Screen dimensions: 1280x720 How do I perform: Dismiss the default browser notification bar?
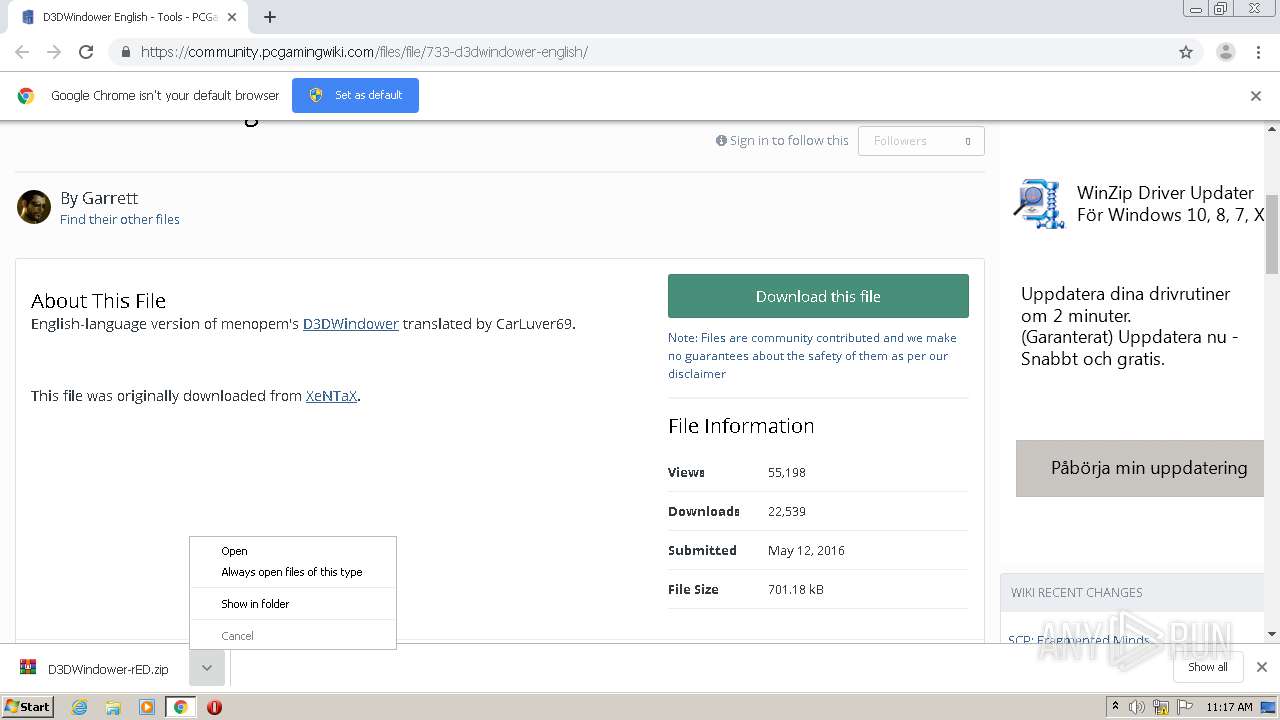(1256, 96)
